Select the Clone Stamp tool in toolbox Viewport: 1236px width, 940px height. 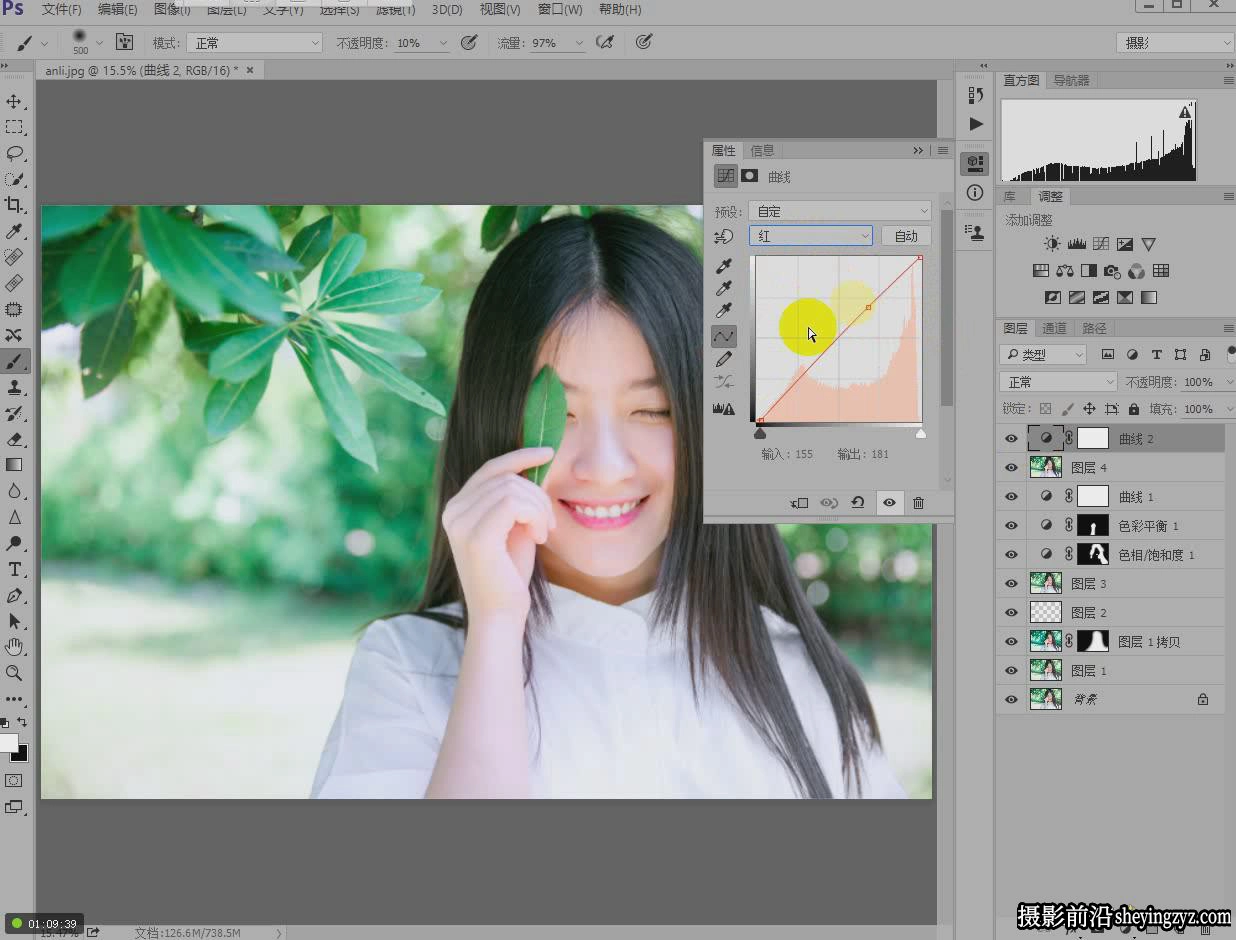coord(14,387)
